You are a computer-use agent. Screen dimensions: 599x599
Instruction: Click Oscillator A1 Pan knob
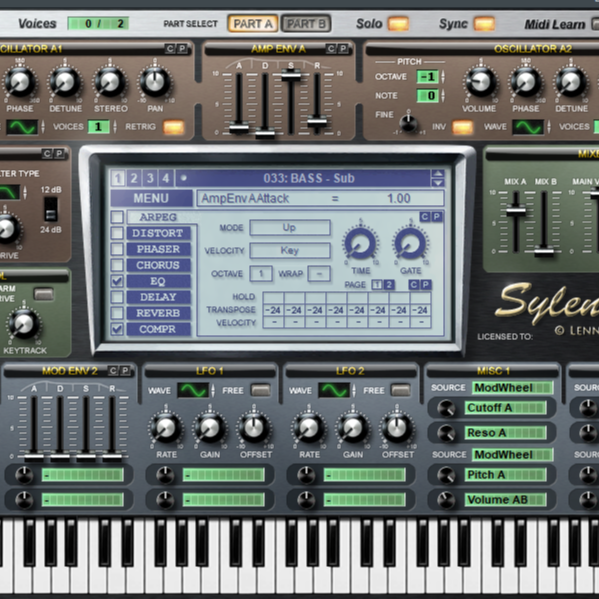155,82
